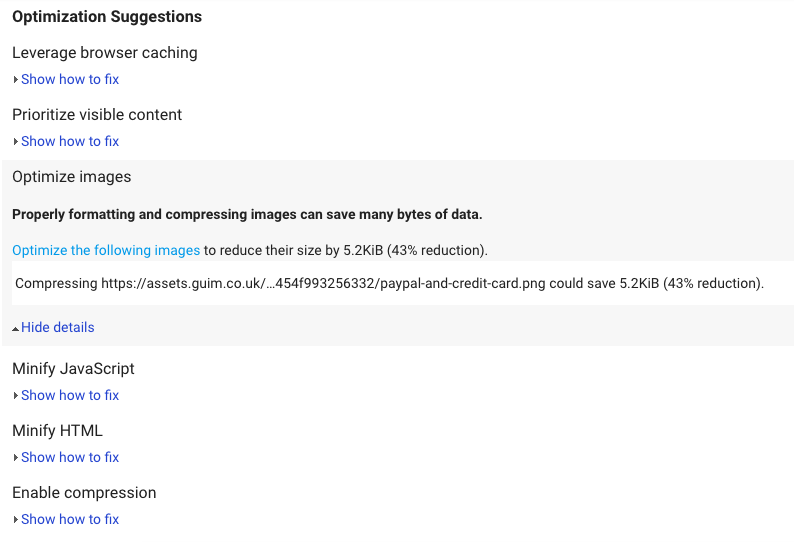794x542 pixels.
Task: Click the bold 'Properly formatting and compressing images' text
Action: coord(247,214)
